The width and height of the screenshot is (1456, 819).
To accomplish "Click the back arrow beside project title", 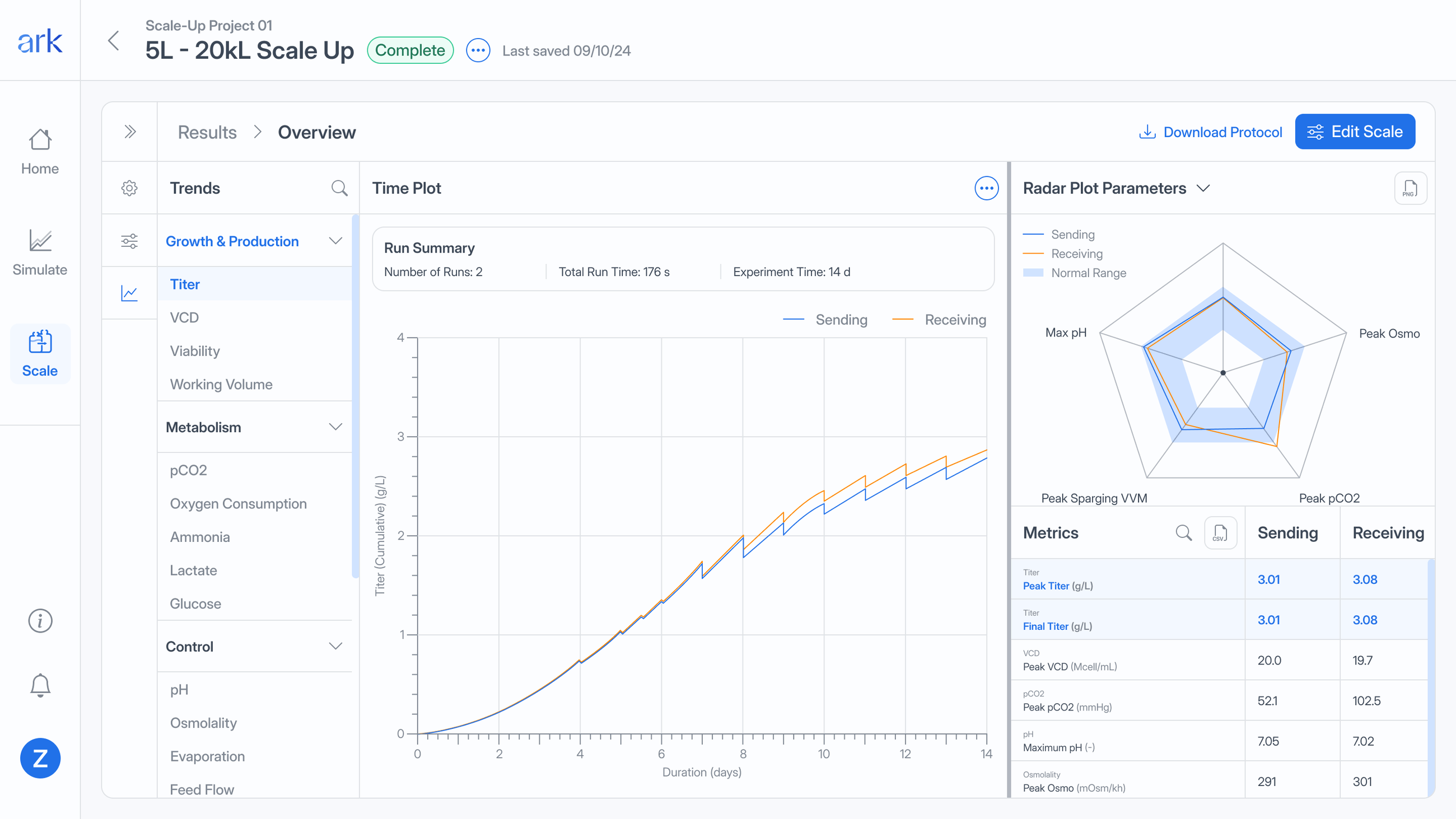I will (x=114, y=41).
